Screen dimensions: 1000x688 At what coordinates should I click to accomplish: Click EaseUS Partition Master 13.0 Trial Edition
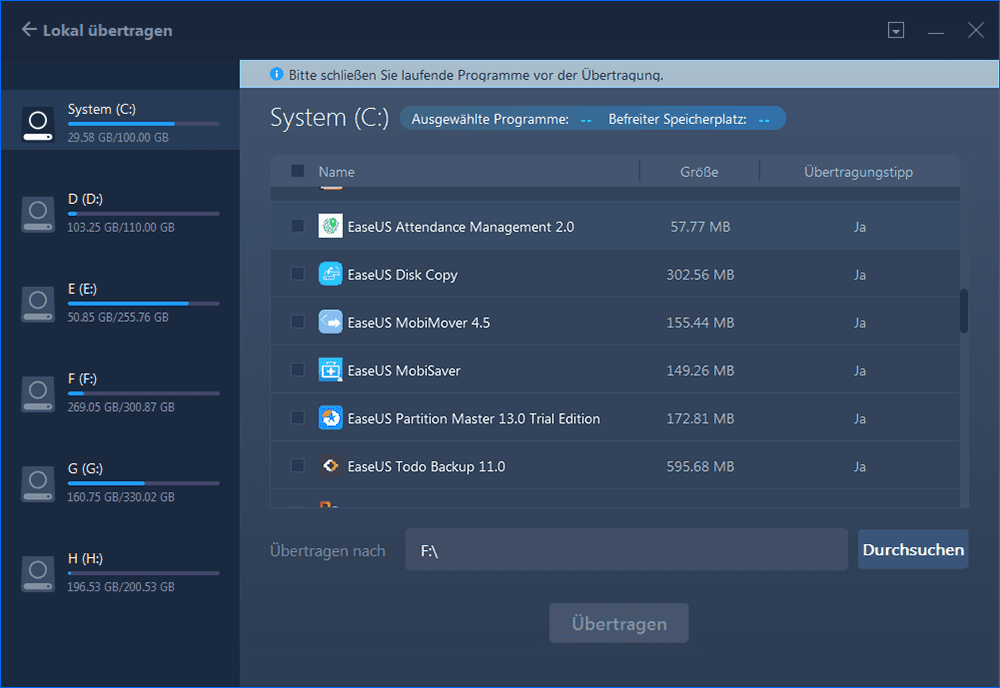click(x=473, y=418)
